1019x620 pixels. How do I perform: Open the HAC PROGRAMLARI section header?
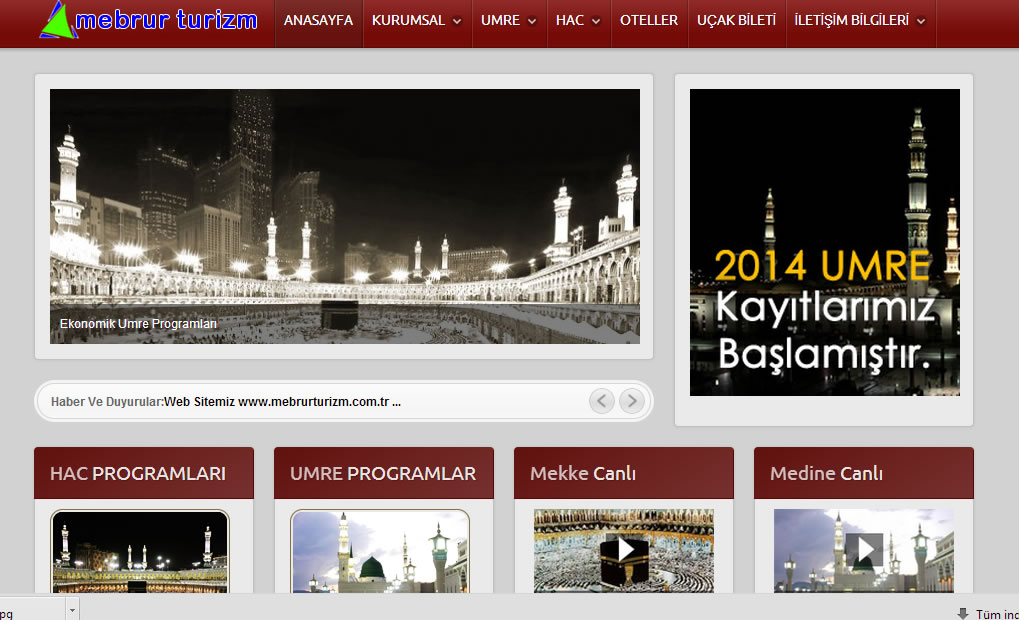click(138, 473)
